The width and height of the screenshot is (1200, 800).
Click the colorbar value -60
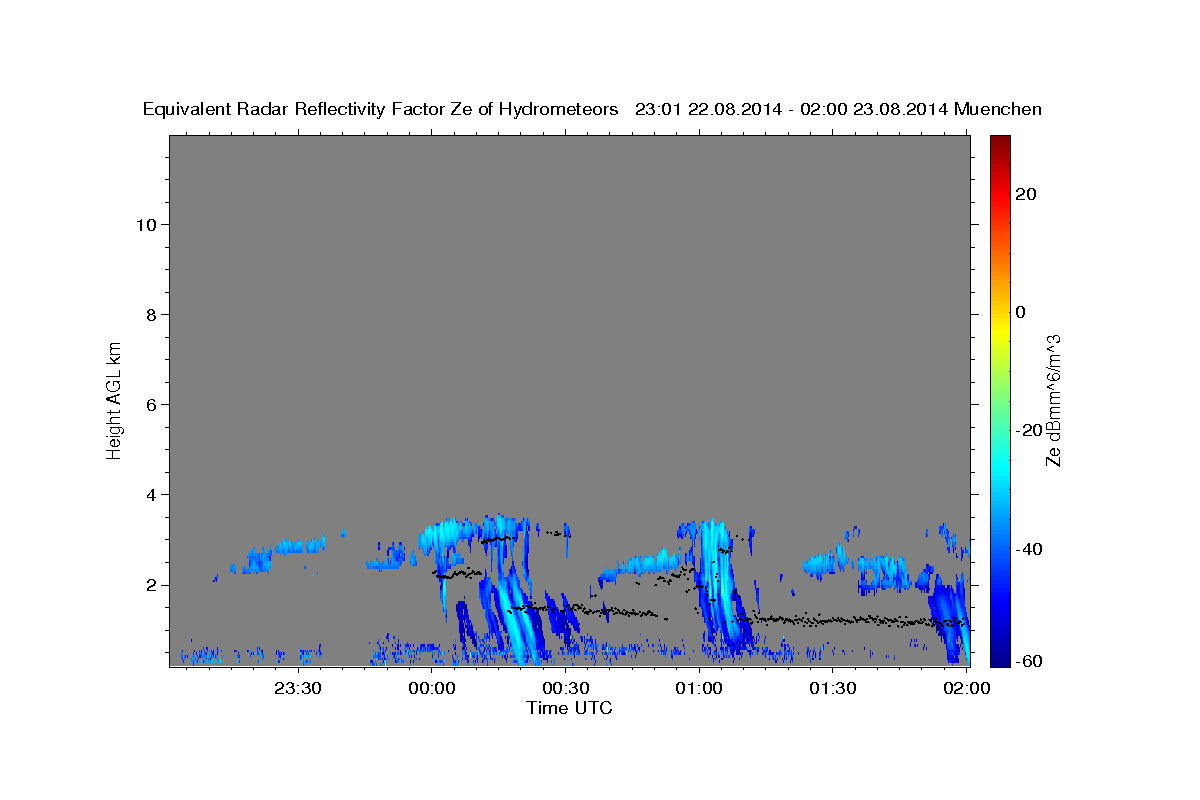coord(1028,661)
